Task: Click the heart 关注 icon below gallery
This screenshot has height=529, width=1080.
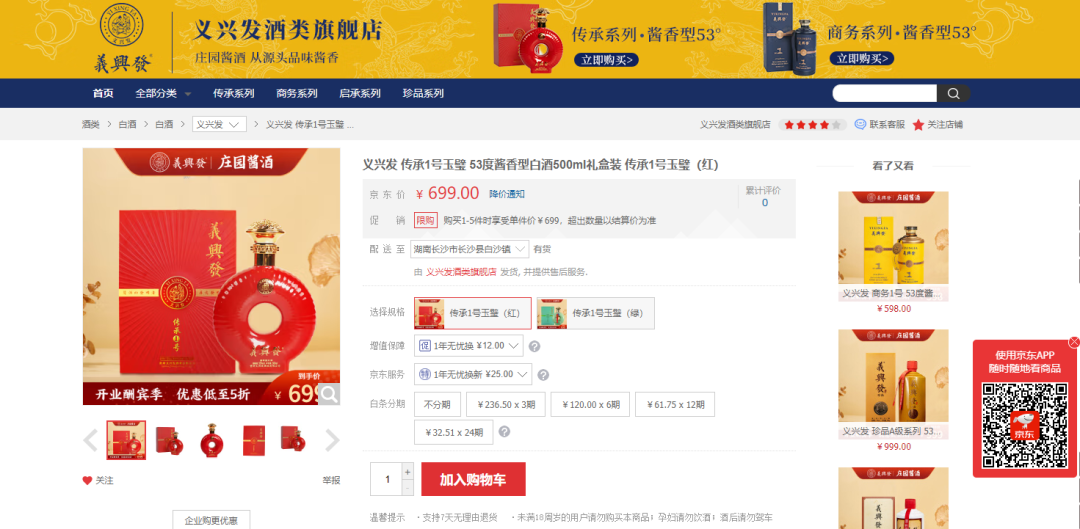Action: (x=87, y=481)
